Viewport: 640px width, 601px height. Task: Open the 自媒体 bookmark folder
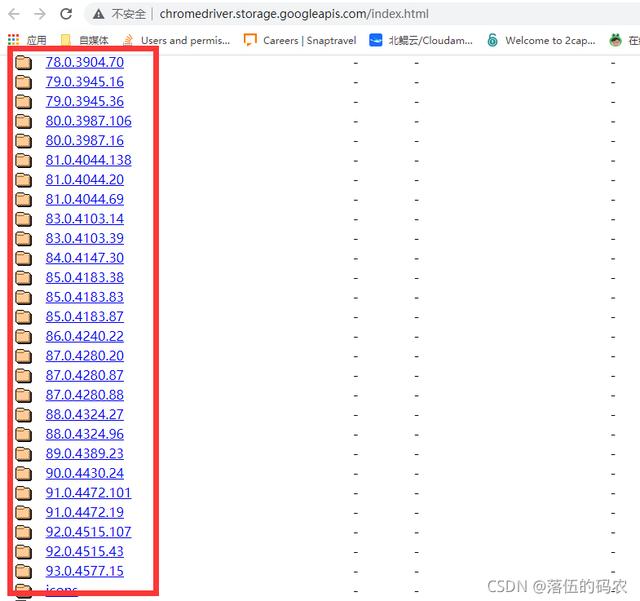(x=84, y=40)
